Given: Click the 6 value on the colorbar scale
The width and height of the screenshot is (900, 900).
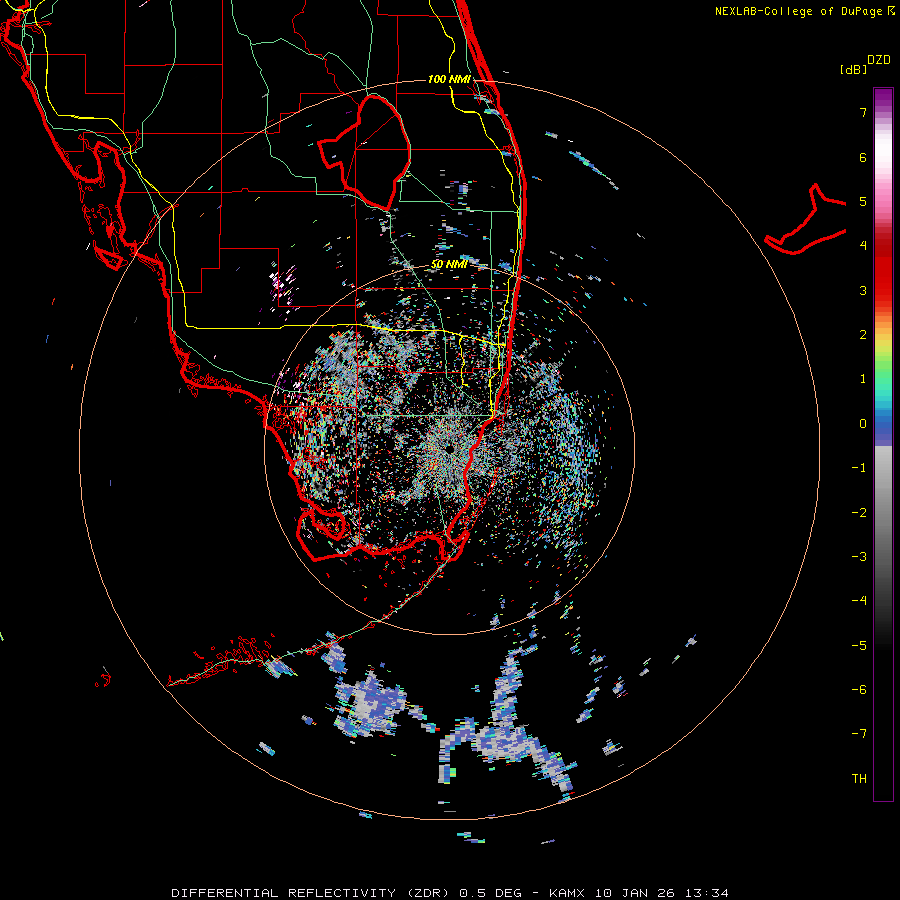Looking at the screenshot, I should [863, 157].
